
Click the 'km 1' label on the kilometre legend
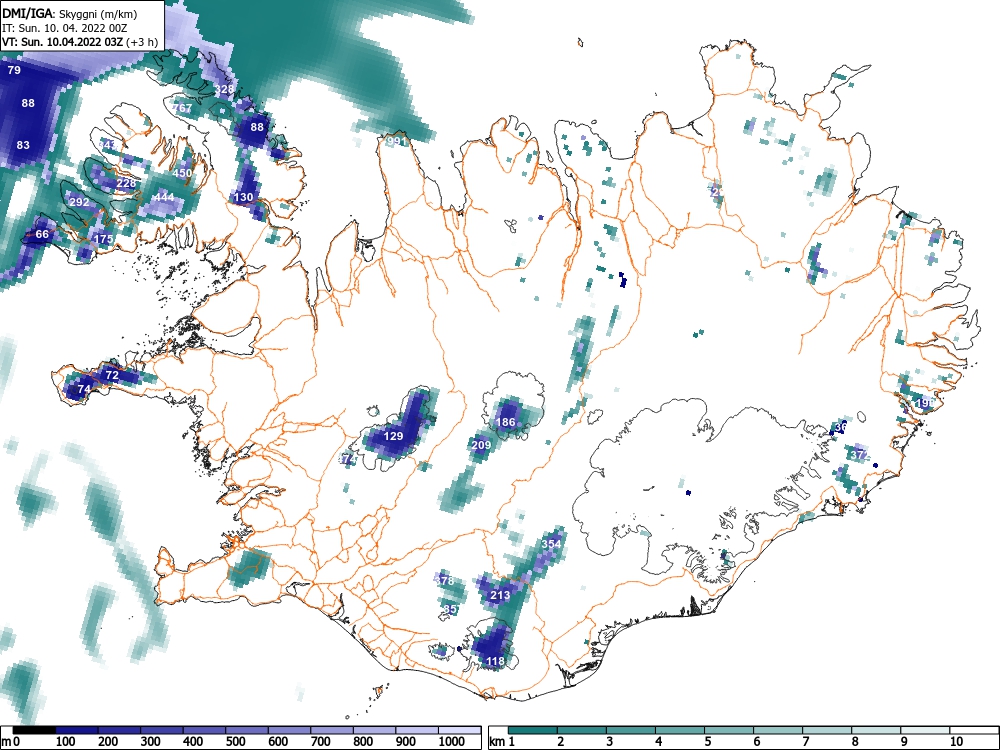point(502,742)
